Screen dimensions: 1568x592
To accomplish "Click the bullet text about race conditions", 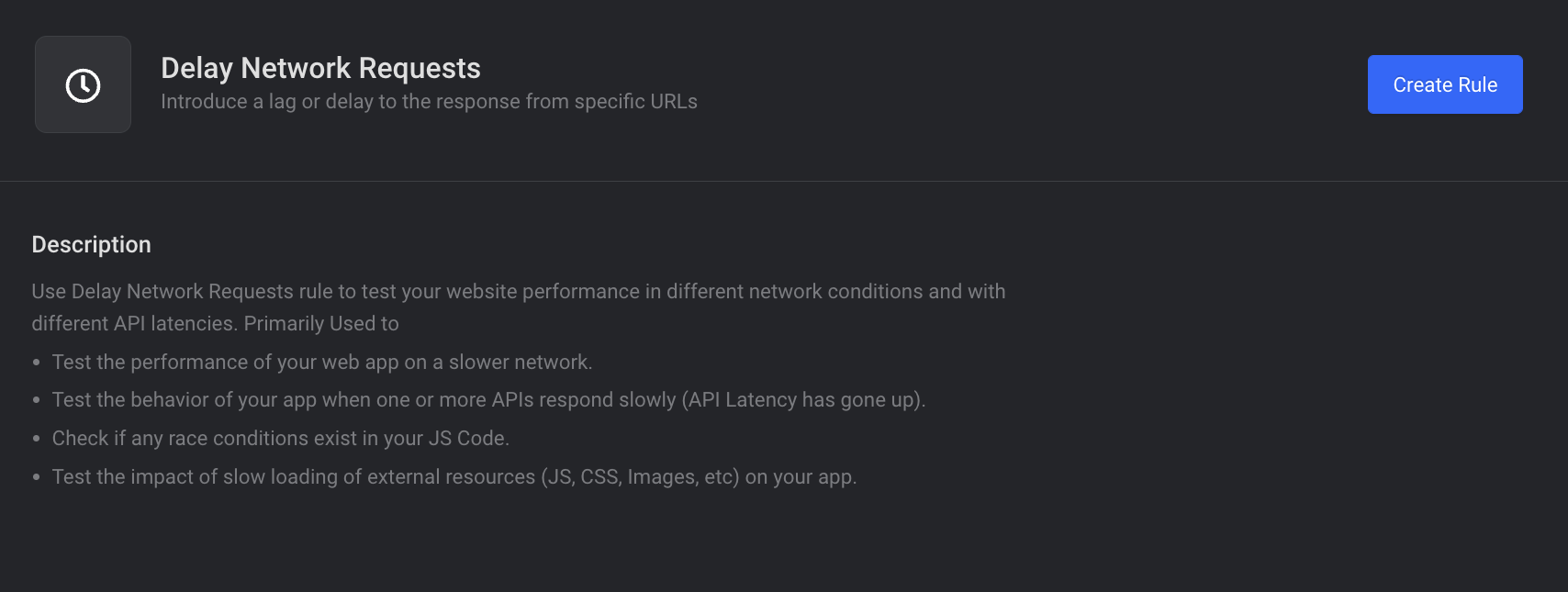I will pyautogui.click(x=281, y=439).
